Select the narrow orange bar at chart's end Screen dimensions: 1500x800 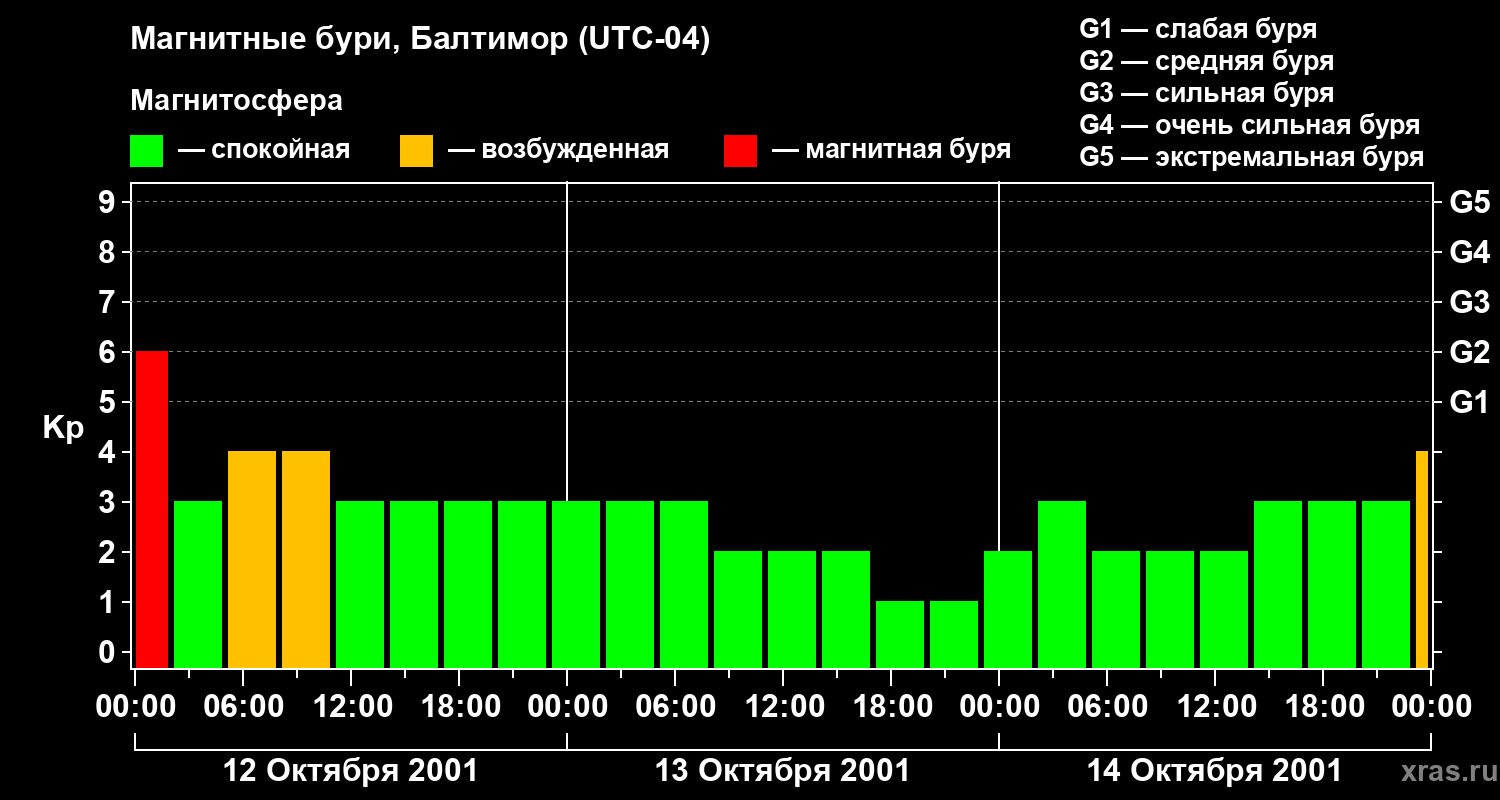click(1422, 560)
